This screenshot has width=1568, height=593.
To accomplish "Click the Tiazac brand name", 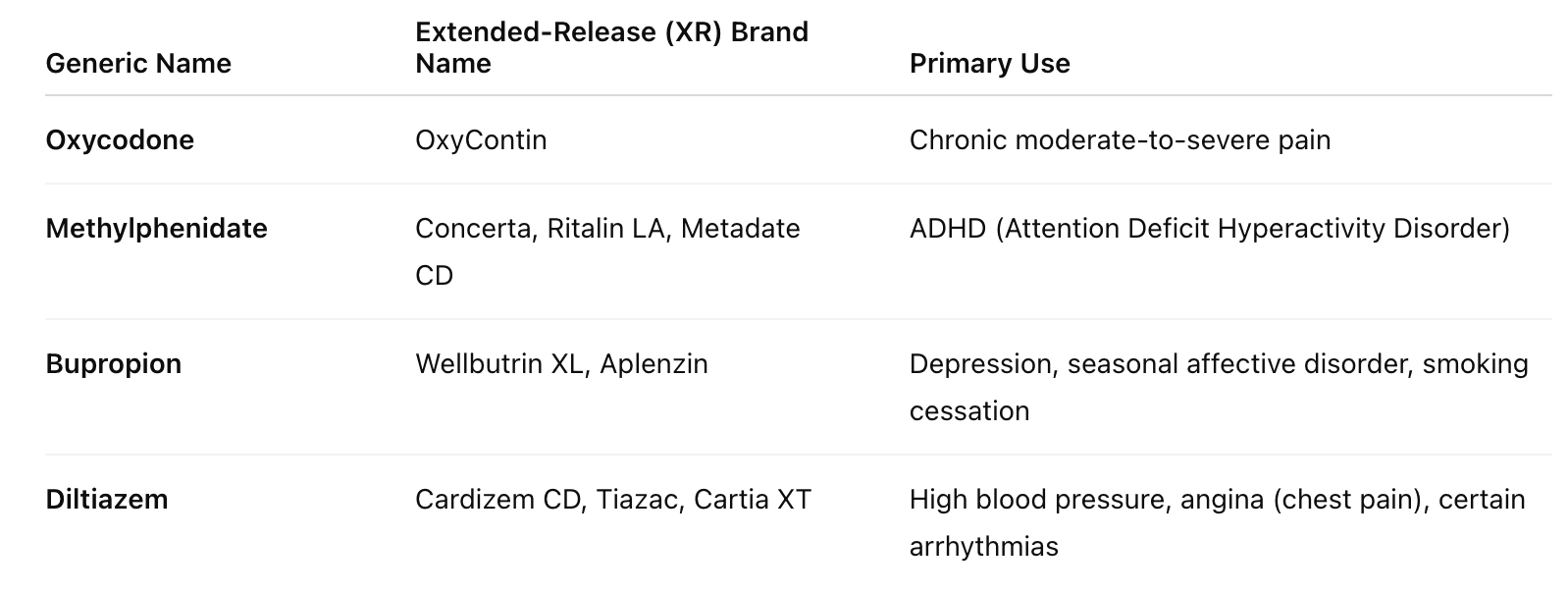I will (637, 500).
